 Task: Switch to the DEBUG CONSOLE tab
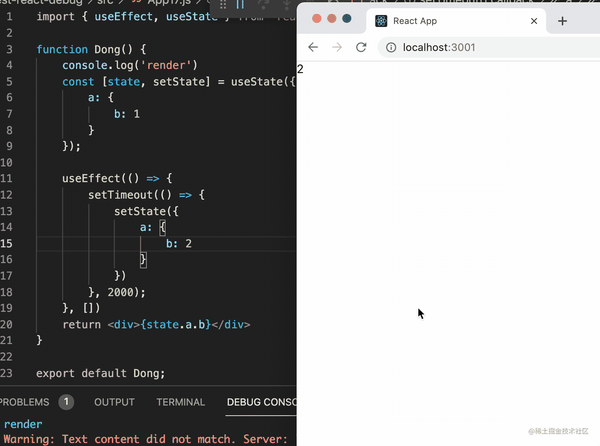click(x=261, y=402)
